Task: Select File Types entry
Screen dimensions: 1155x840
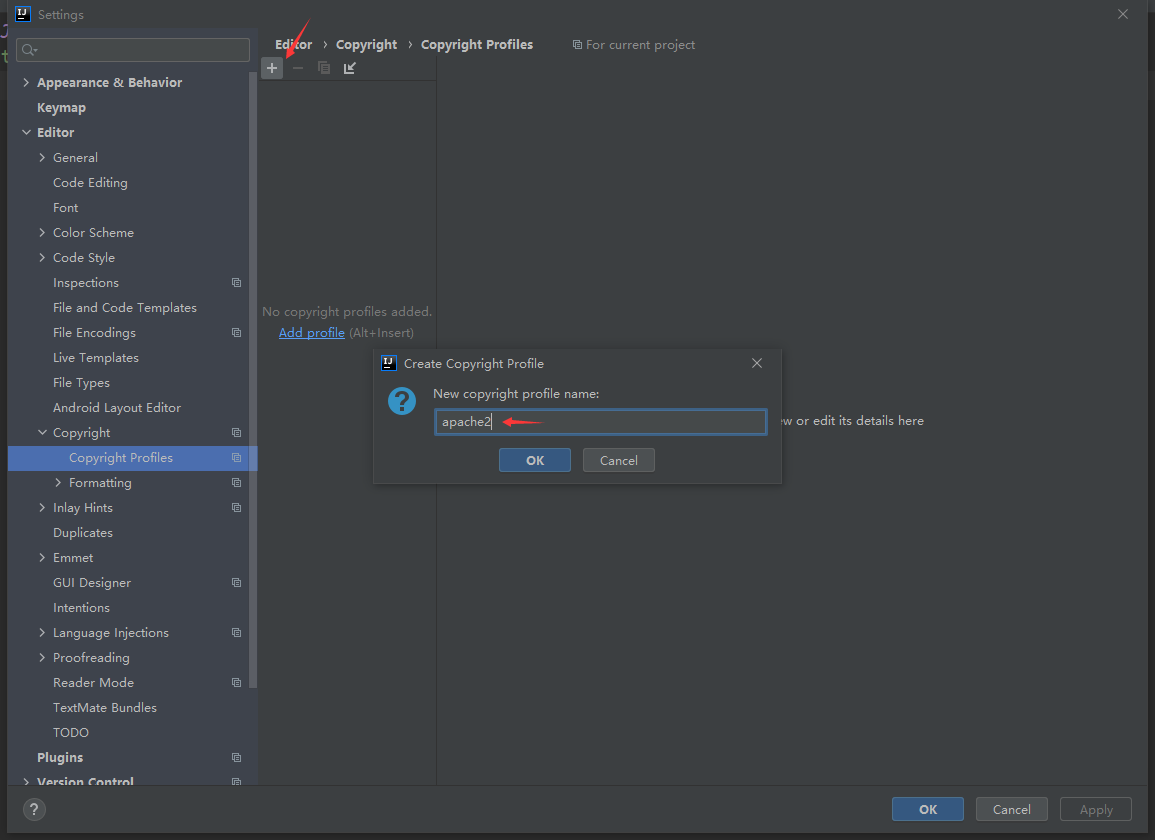Action: click(x=81, y=383)
